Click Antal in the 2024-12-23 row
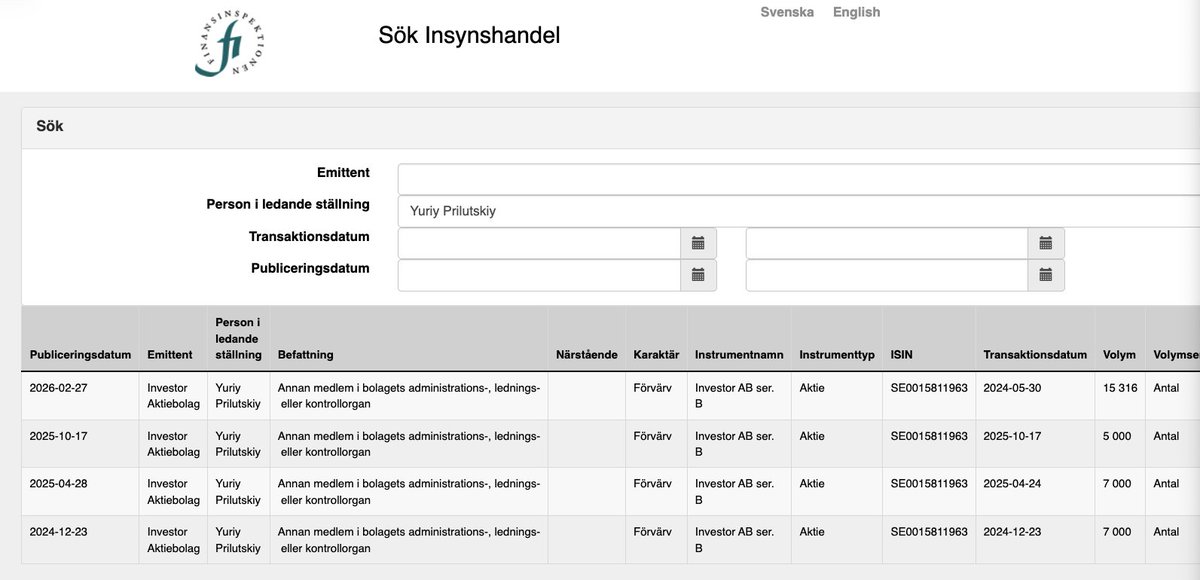This screenshot has width=1200, height=580. (1166, 532)
